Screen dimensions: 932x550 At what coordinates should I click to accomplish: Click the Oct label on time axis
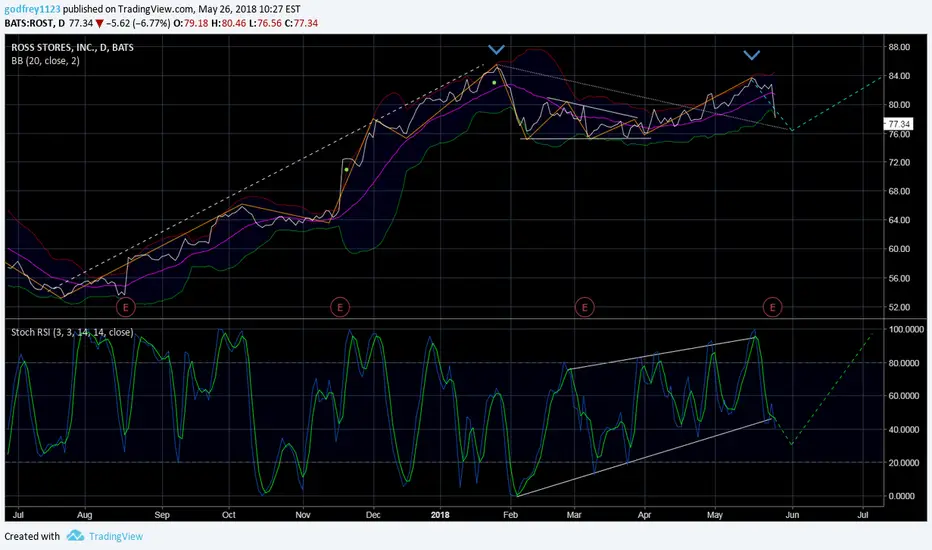pos(228,515)
